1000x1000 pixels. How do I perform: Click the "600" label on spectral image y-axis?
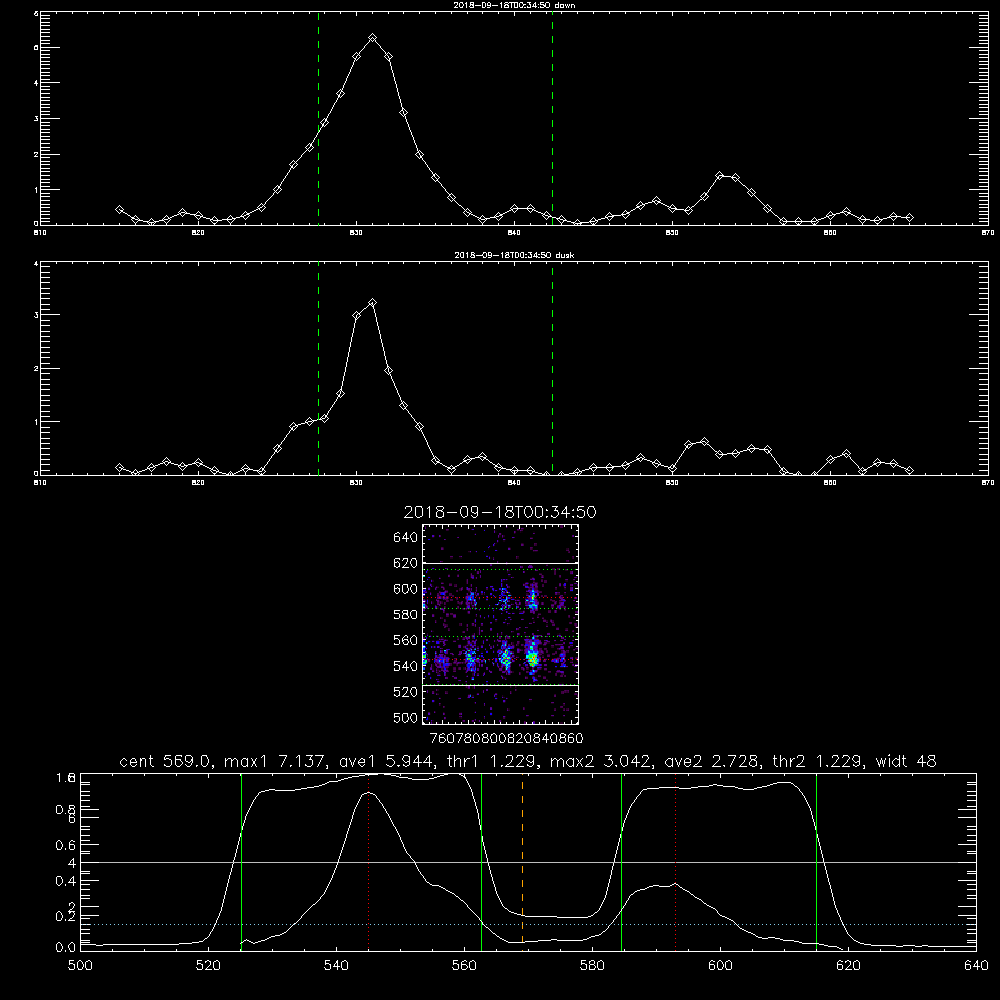[x=406, y=589]
